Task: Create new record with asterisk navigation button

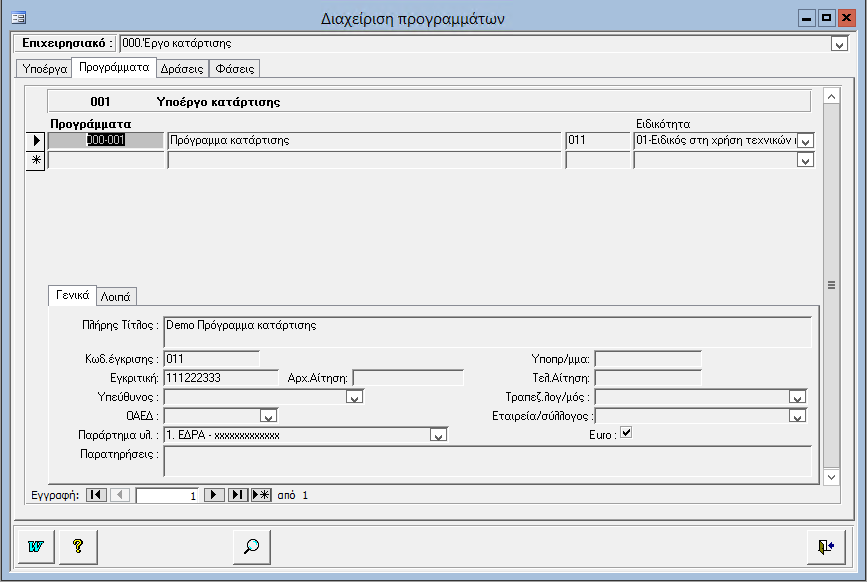Action: pos(261,495)
